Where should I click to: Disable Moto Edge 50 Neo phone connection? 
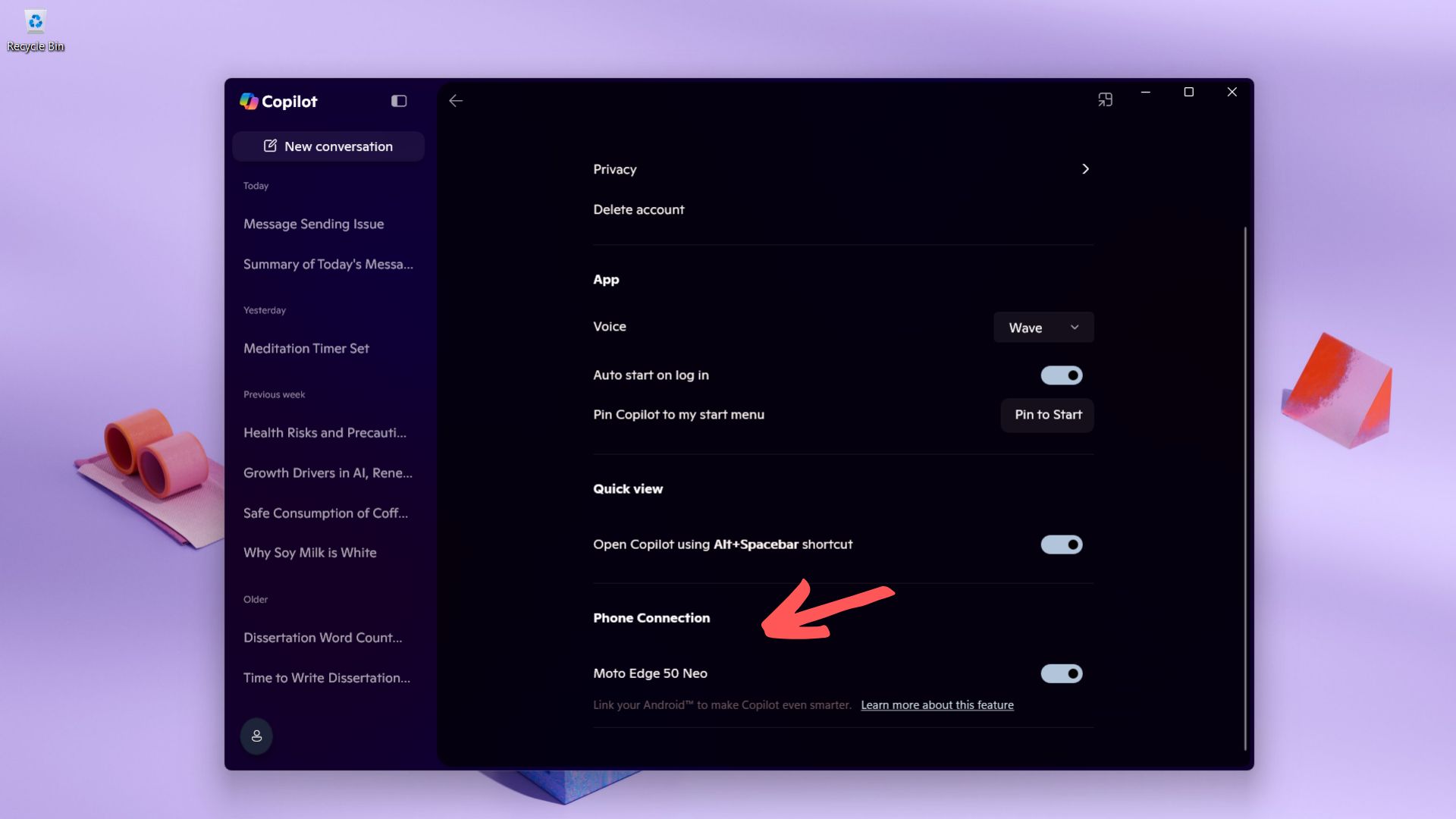pos(1062,673)
